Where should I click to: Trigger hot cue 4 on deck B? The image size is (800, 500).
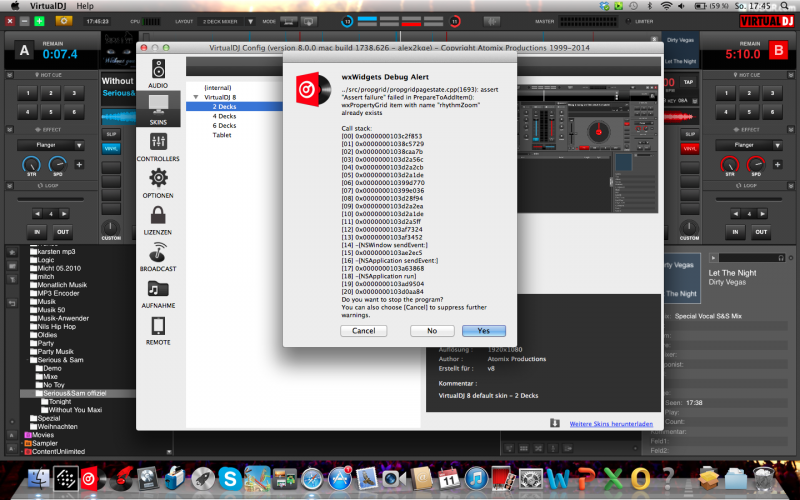coord(726,112)
